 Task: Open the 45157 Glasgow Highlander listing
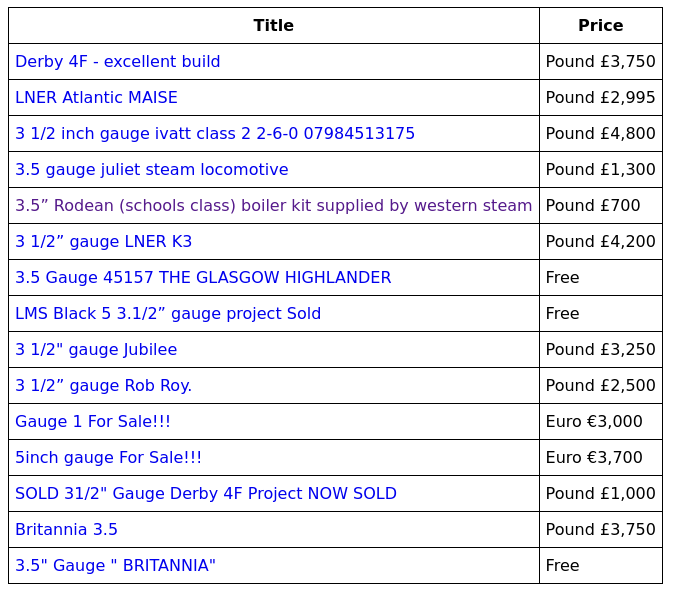[x=203, y=278]
